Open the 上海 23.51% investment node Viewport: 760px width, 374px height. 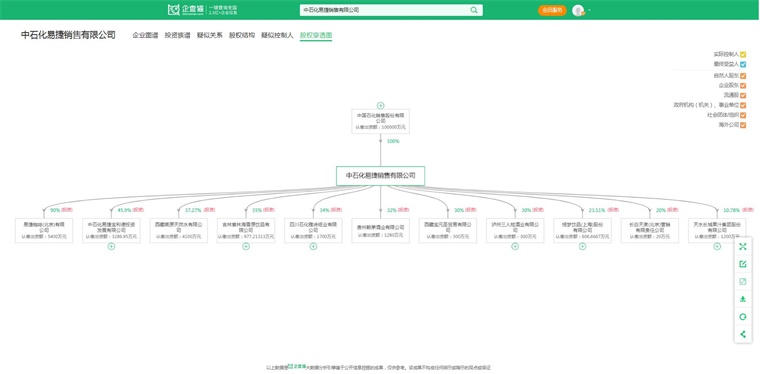(582, 230)
